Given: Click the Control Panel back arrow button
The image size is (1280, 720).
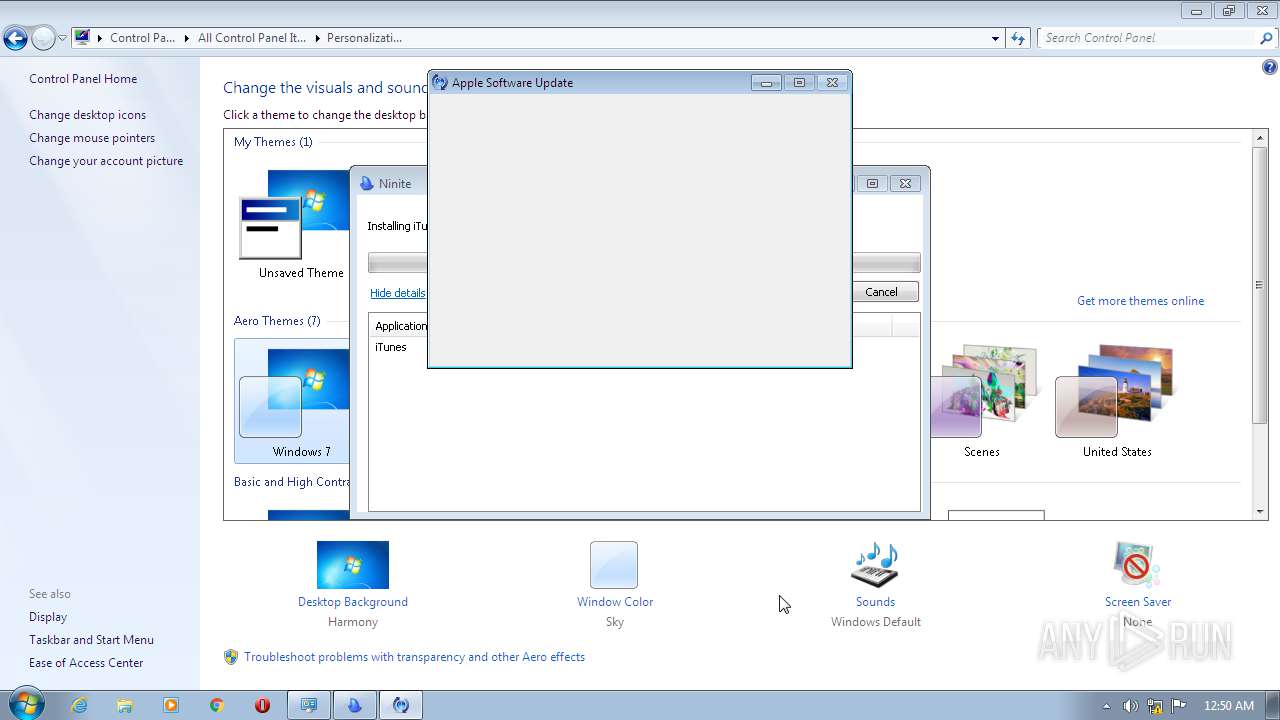Looking at the screenshot, I should tap(15, 39).
